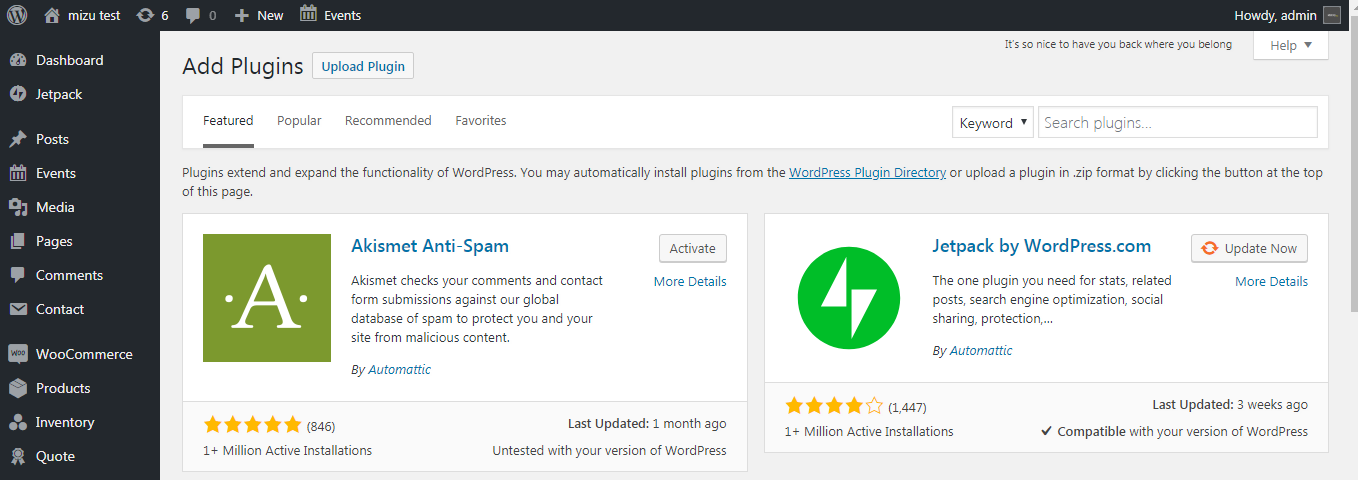Activate the Akismet Anti-Spam plugin

pyautogui.click(x=692, y=248)
